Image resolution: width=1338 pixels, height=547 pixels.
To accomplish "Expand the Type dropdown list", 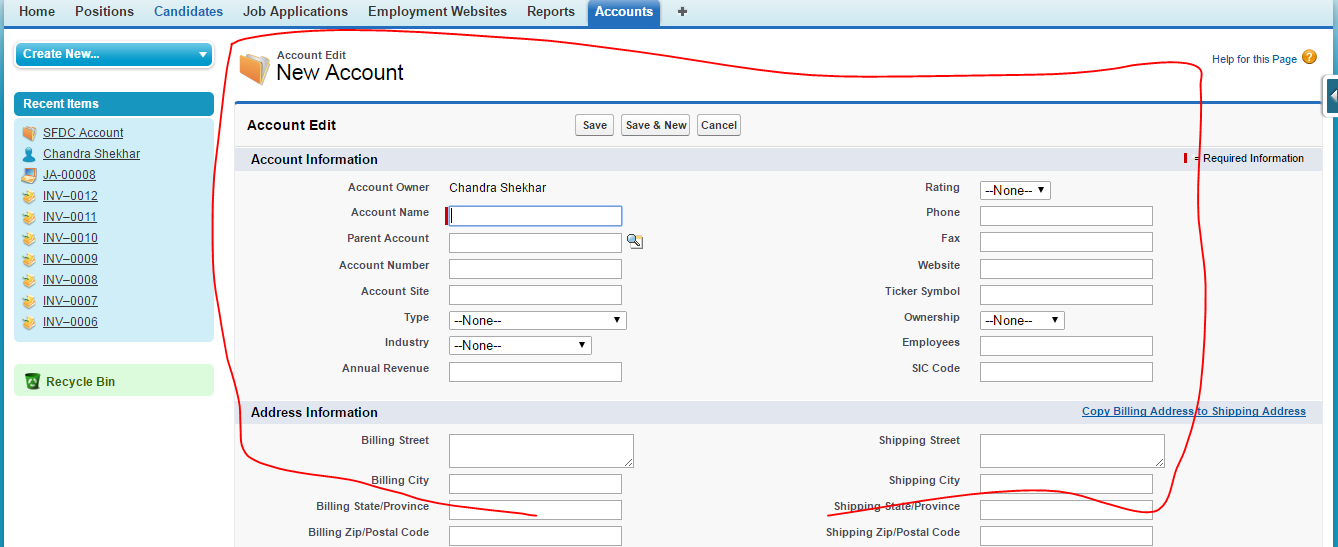I will pos(537,320).
